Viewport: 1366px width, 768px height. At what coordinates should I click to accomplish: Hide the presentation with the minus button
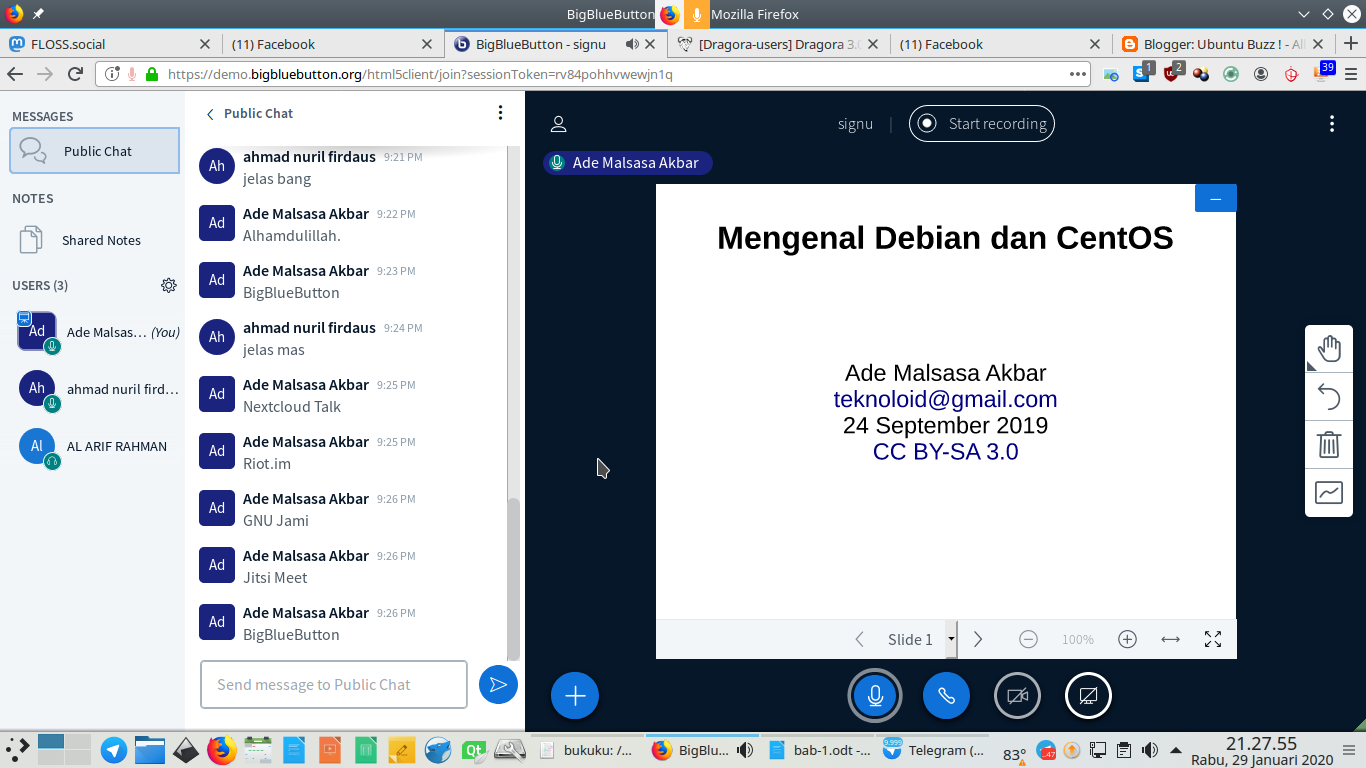pyautogui.click(x=1216, y=198)
